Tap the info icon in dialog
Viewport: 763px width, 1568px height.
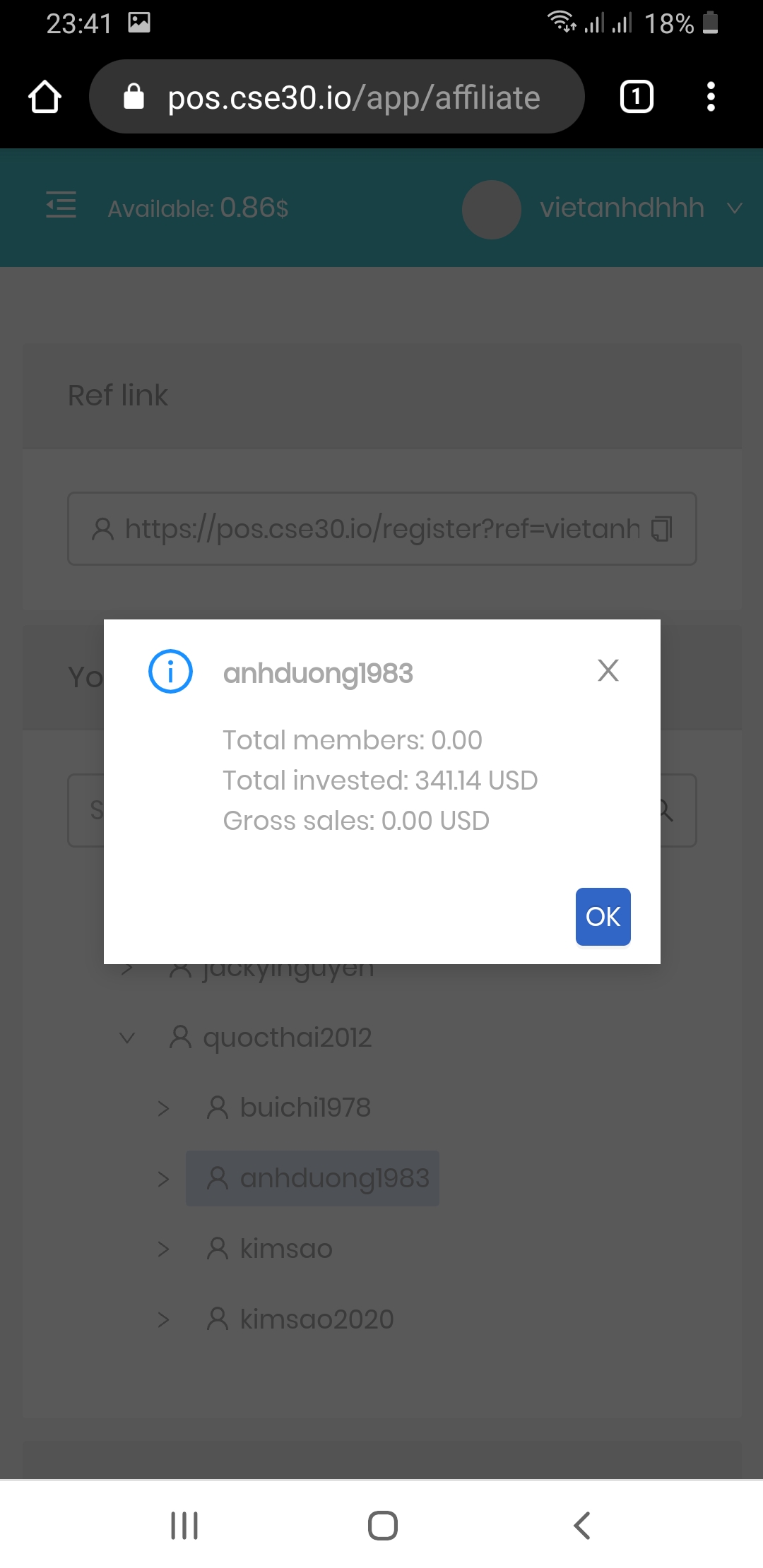point(170,671)
